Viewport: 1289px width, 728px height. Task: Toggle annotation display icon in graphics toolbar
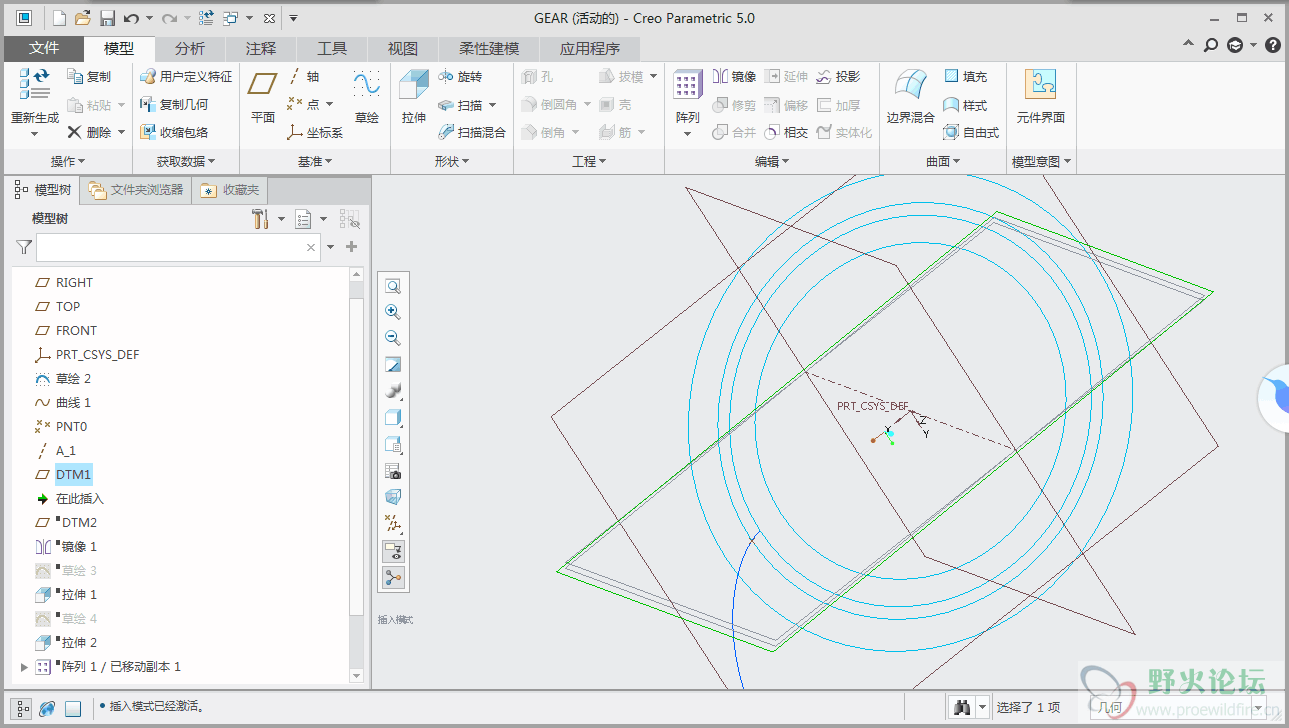[393, 550]
